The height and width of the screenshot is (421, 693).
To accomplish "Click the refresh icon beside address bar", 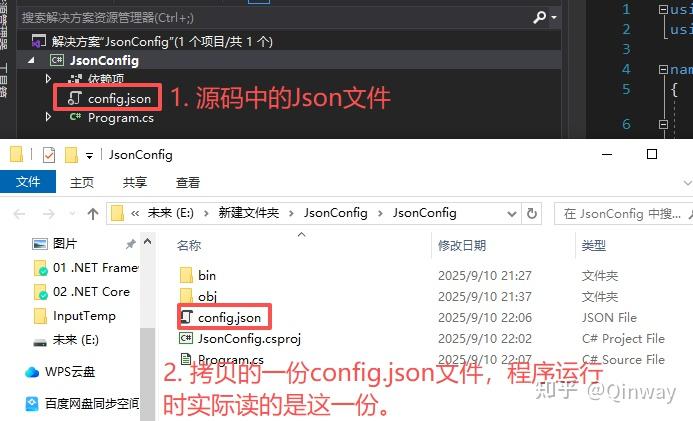I will pyautogui.click(x=532, y=214).
